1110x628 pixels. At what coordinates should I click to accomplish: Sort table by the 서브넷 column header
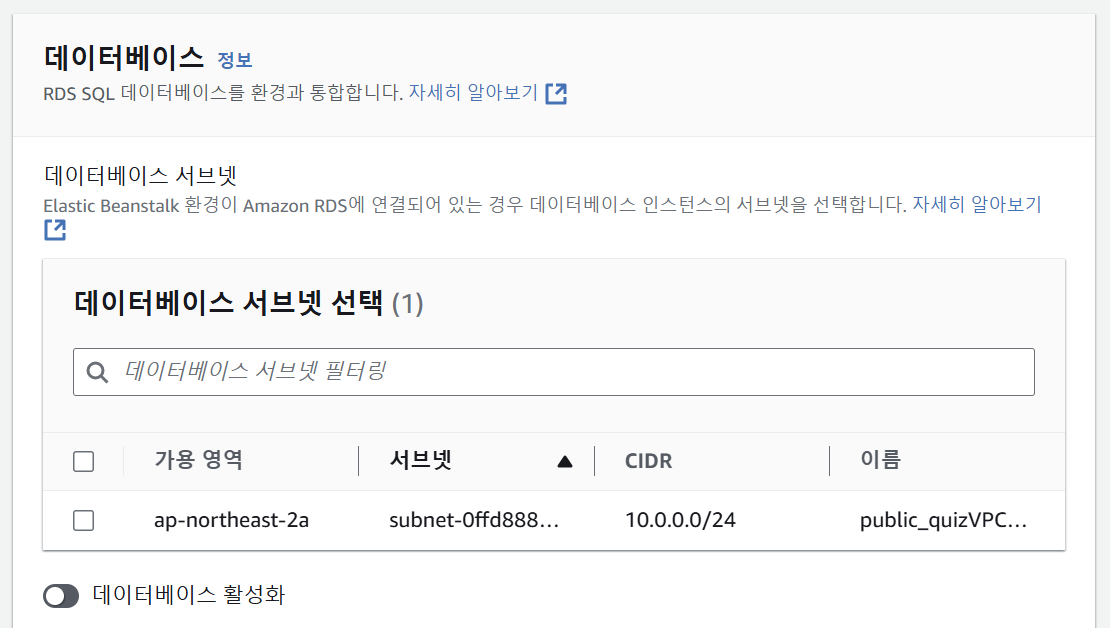tap(421, 460)
